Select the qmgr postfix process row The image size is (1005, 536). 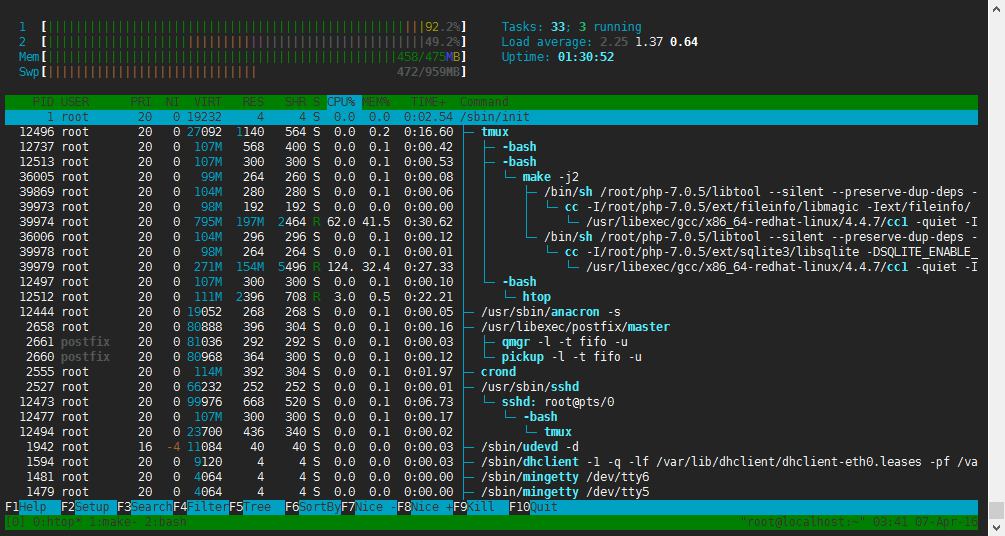coord(492,342)
